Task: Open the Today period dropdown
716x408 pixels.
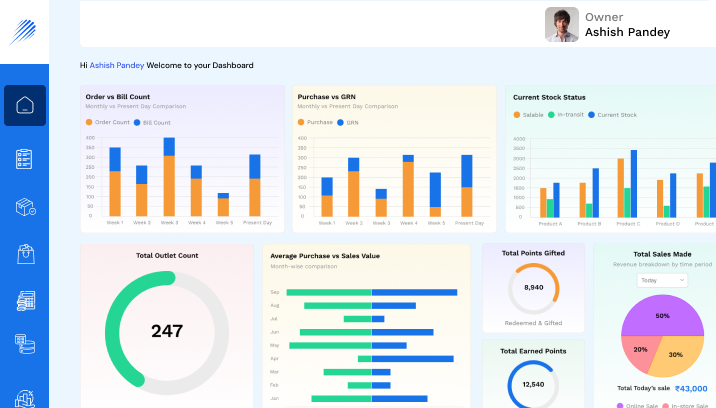Action: click(662, 280)
